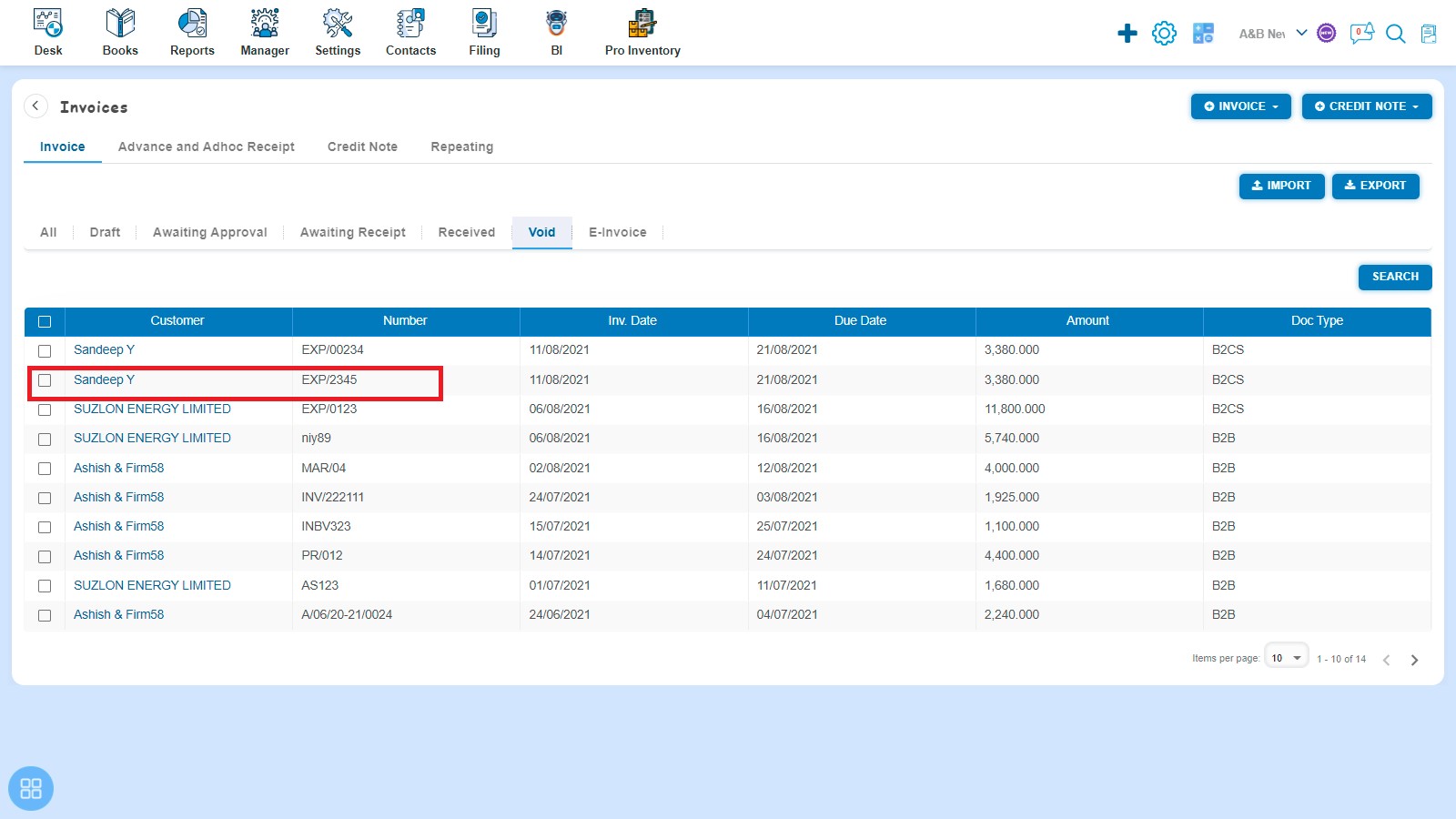
Task: Switch to Advance and Adhoc Receipt tab
Action: (207, 147)
